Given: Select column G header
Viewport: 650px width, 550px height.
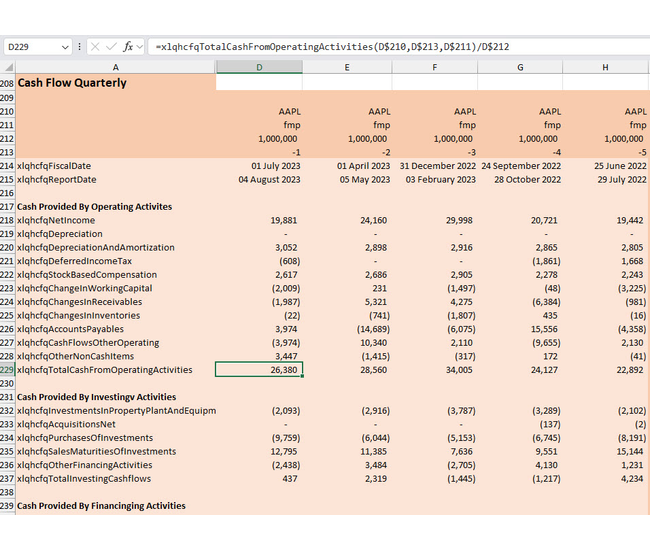Looking at the screenshot, I should click(520, 67).
